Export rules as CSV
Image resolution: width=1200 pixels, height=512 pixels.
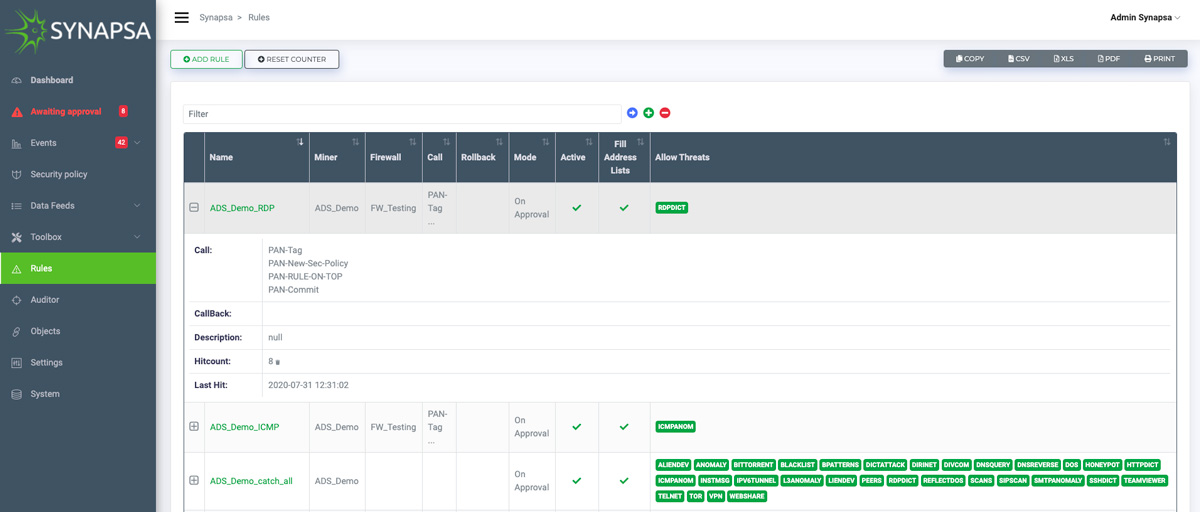pyautogui.click(x=1019, y=59)
